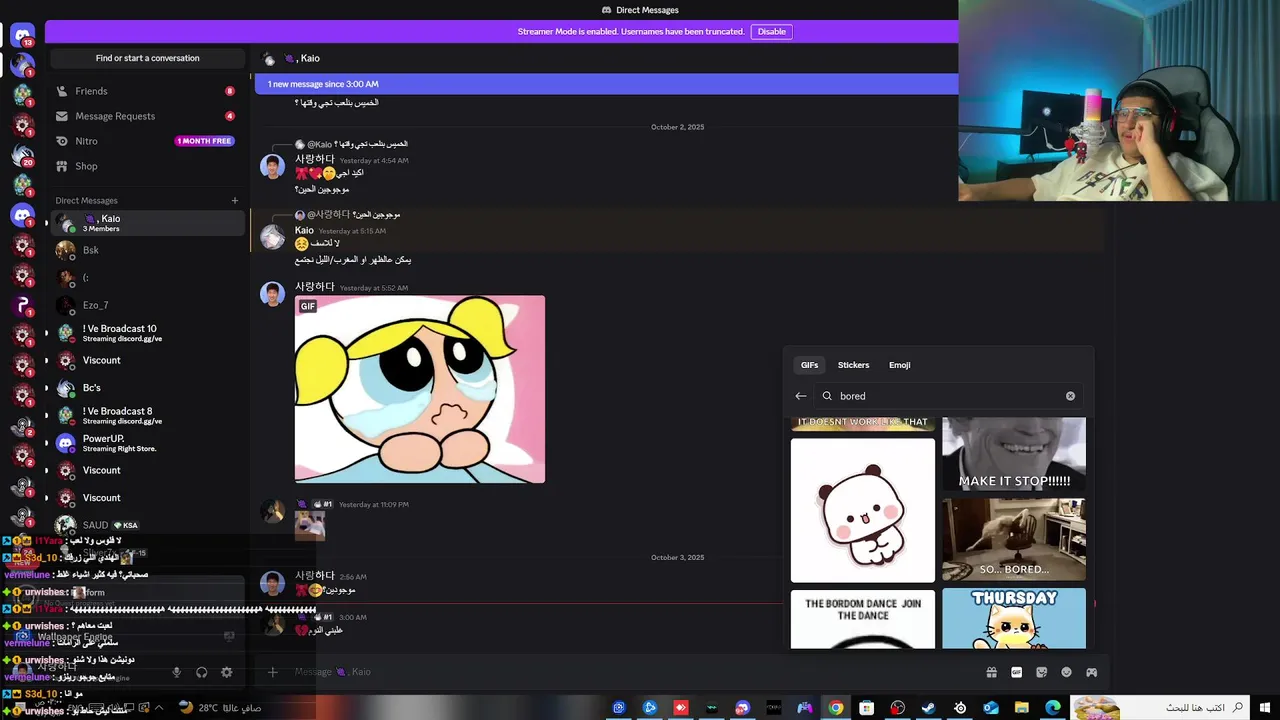Open the weather widget showing 28°C

220,708
